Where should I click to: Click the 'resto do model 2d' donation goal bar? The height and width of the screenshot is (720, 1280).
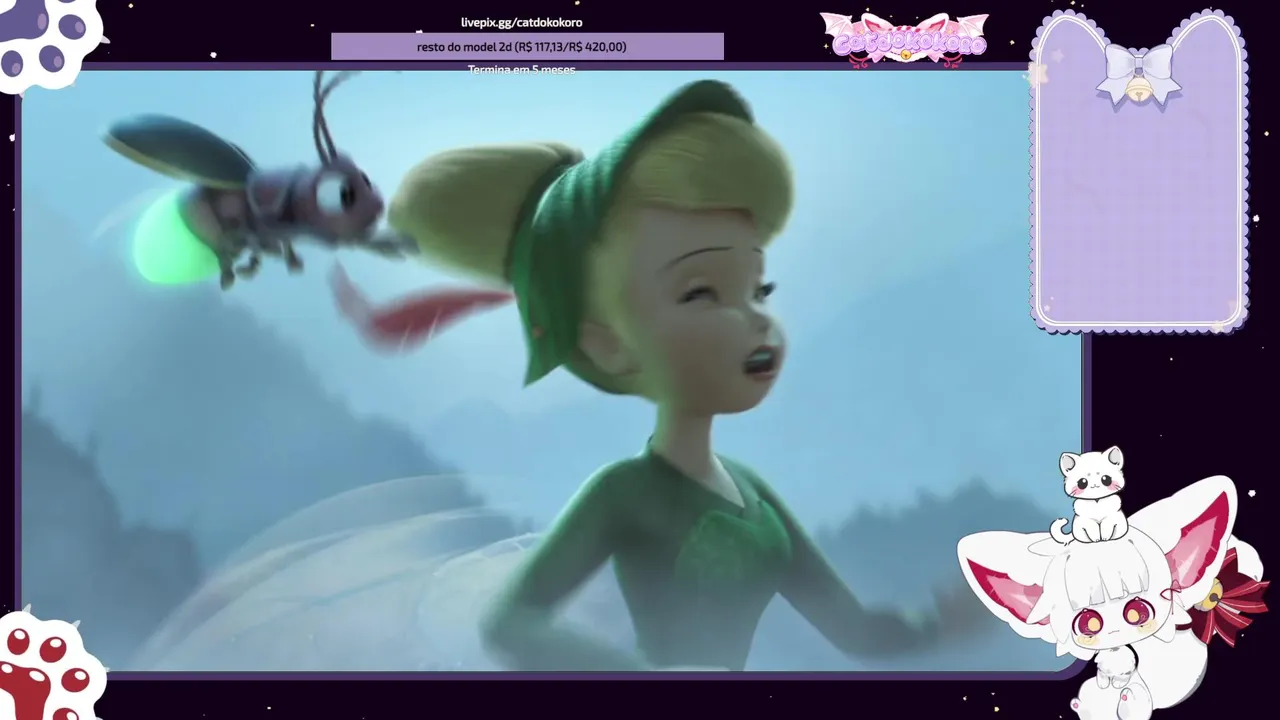click(x=527, y=47)
